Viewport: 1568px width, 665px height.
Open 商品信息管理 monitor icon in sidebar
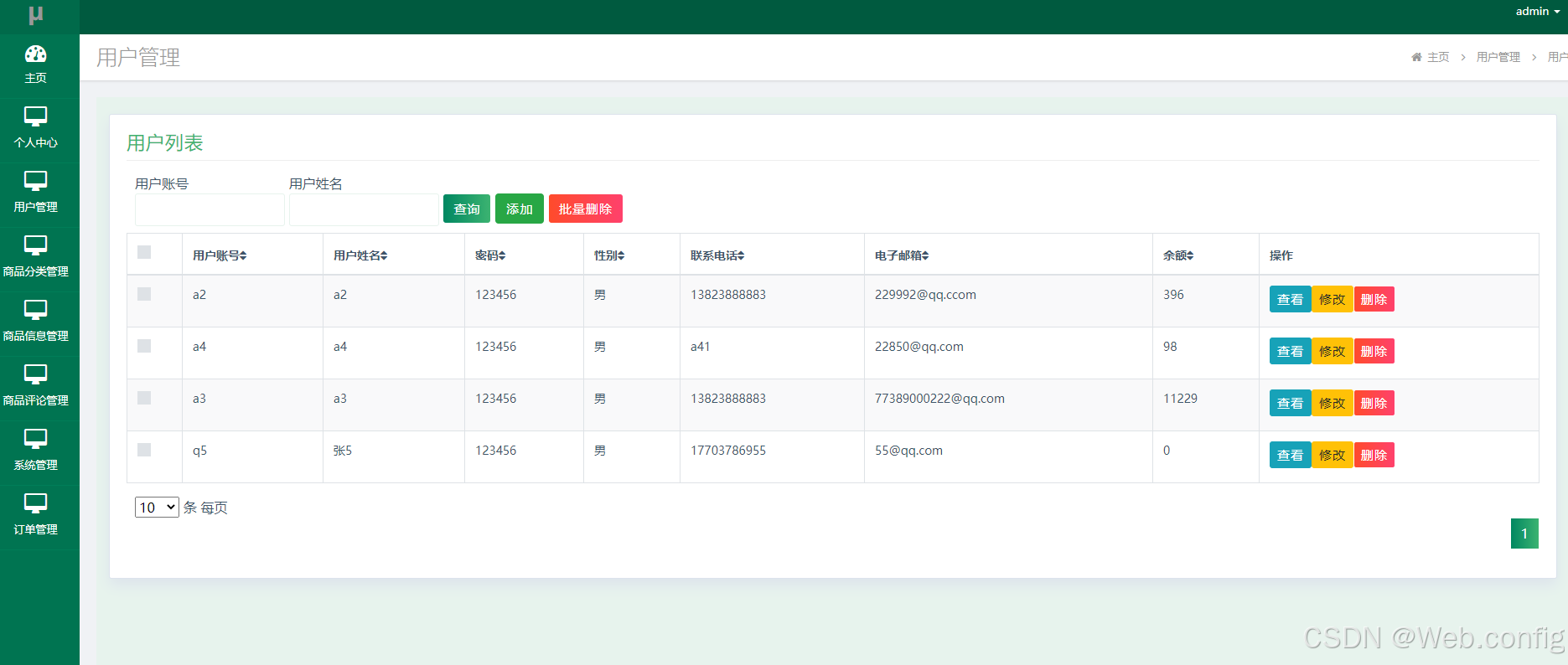[35, 310]
